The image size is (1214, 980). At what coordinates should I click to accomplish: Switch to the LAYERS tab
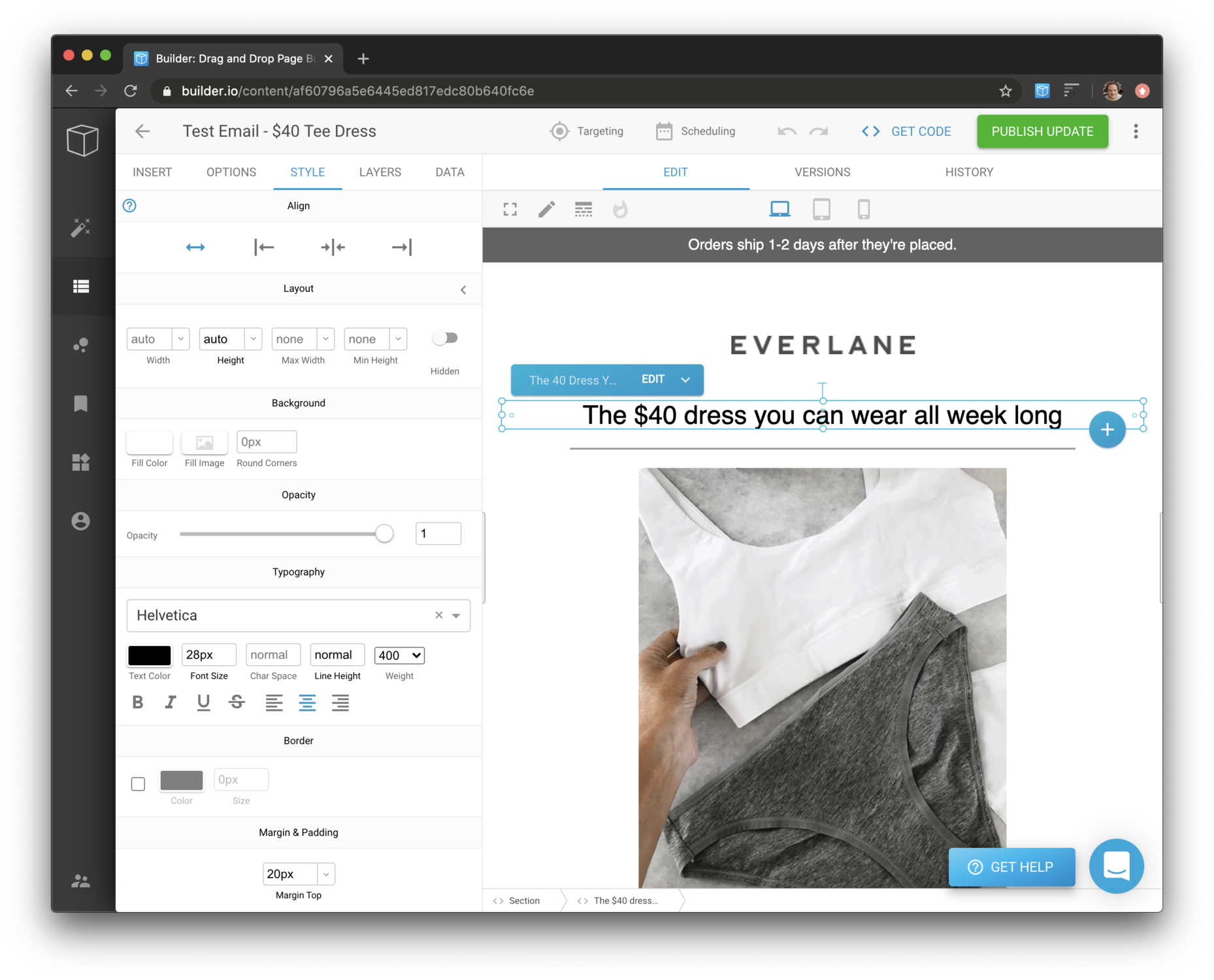pos(380,172)
